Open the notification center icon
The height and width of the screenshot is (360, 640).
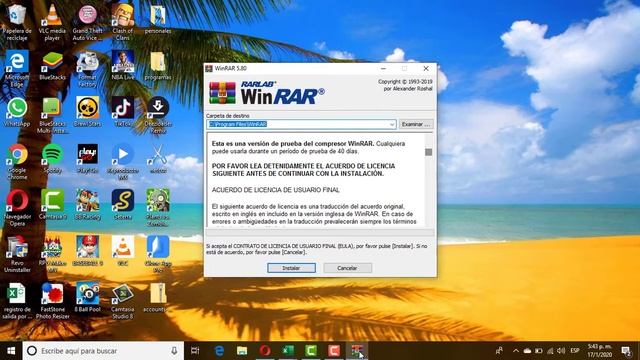(x=626, y=351)
